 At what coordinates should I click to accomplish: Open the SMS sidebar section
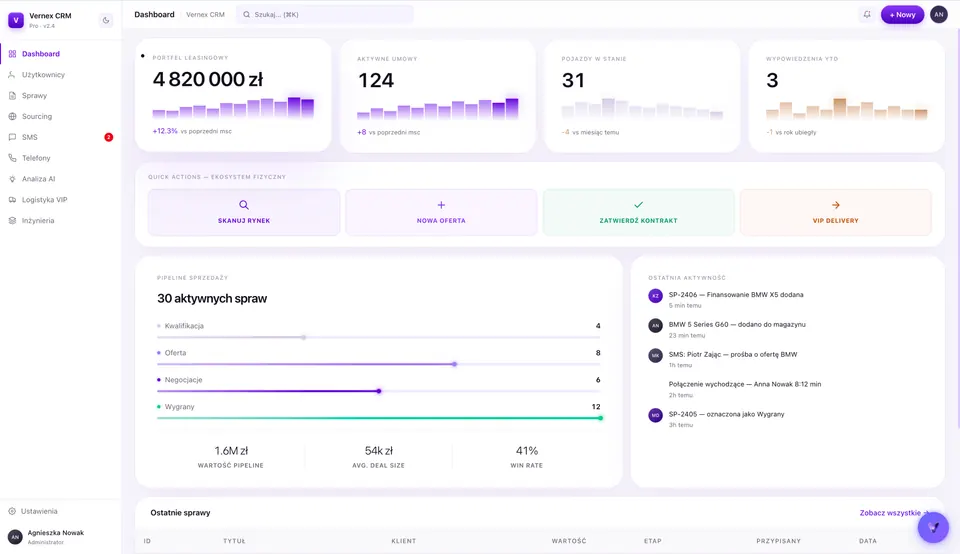[61, 137]
